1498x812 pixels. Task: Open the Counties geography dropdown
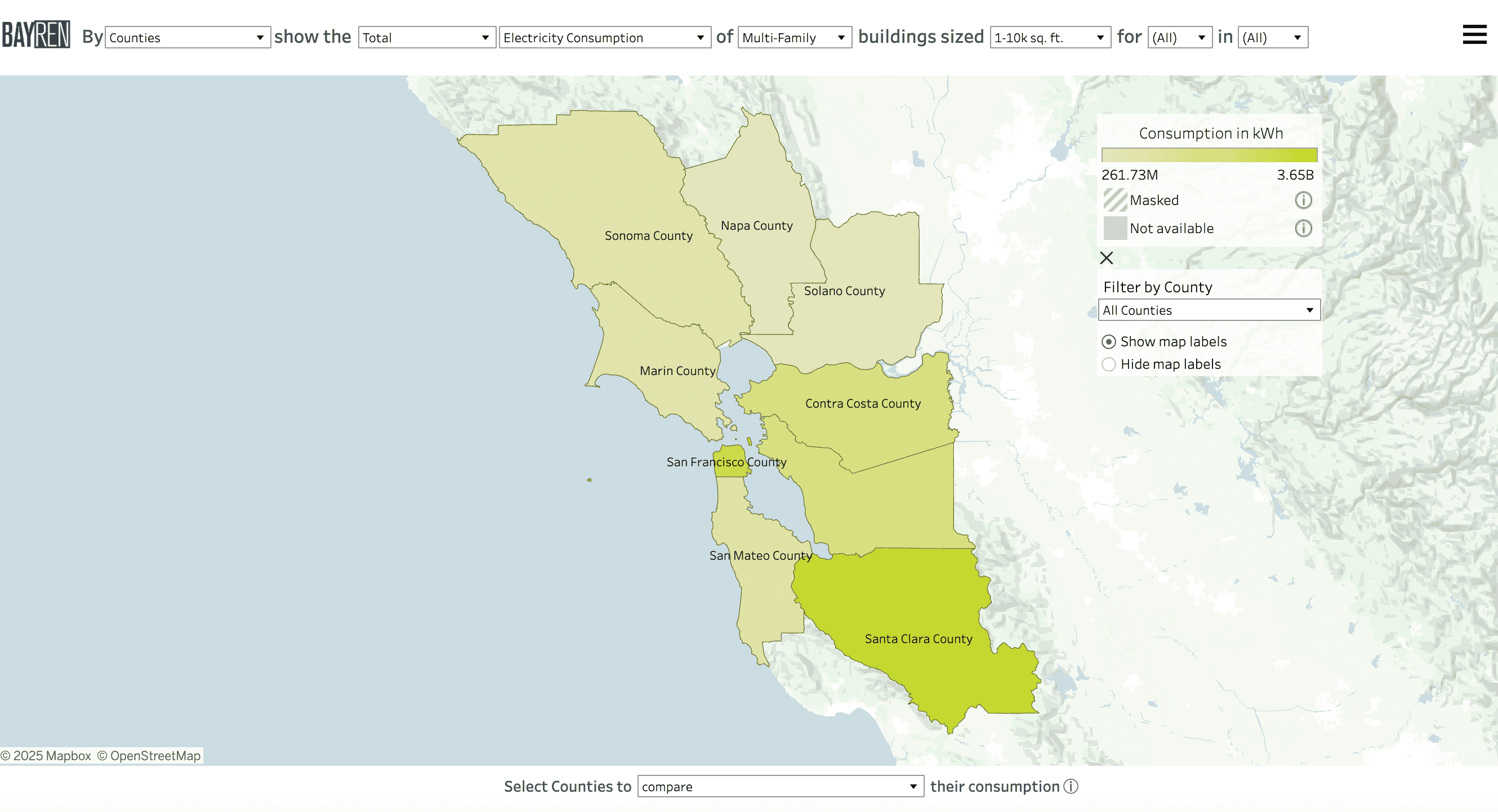click(x=188, y=37)
